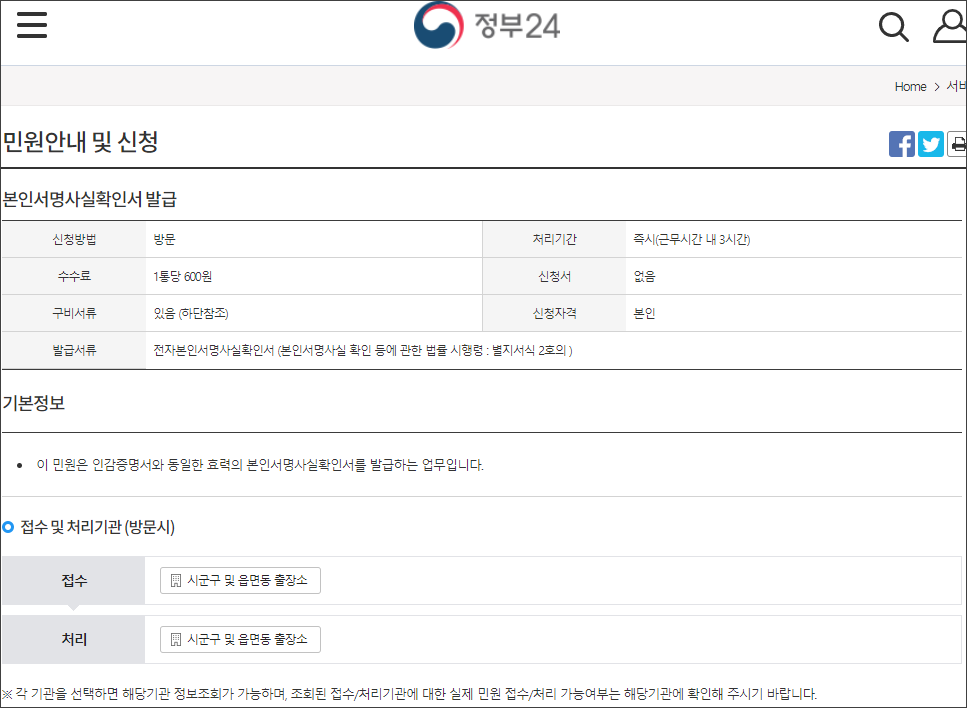The width and height of the screenshot is (967, 708).
Task: Click the 인감증명서와 동일한 효력 description sentence
Action: click(x=260, y=465)
